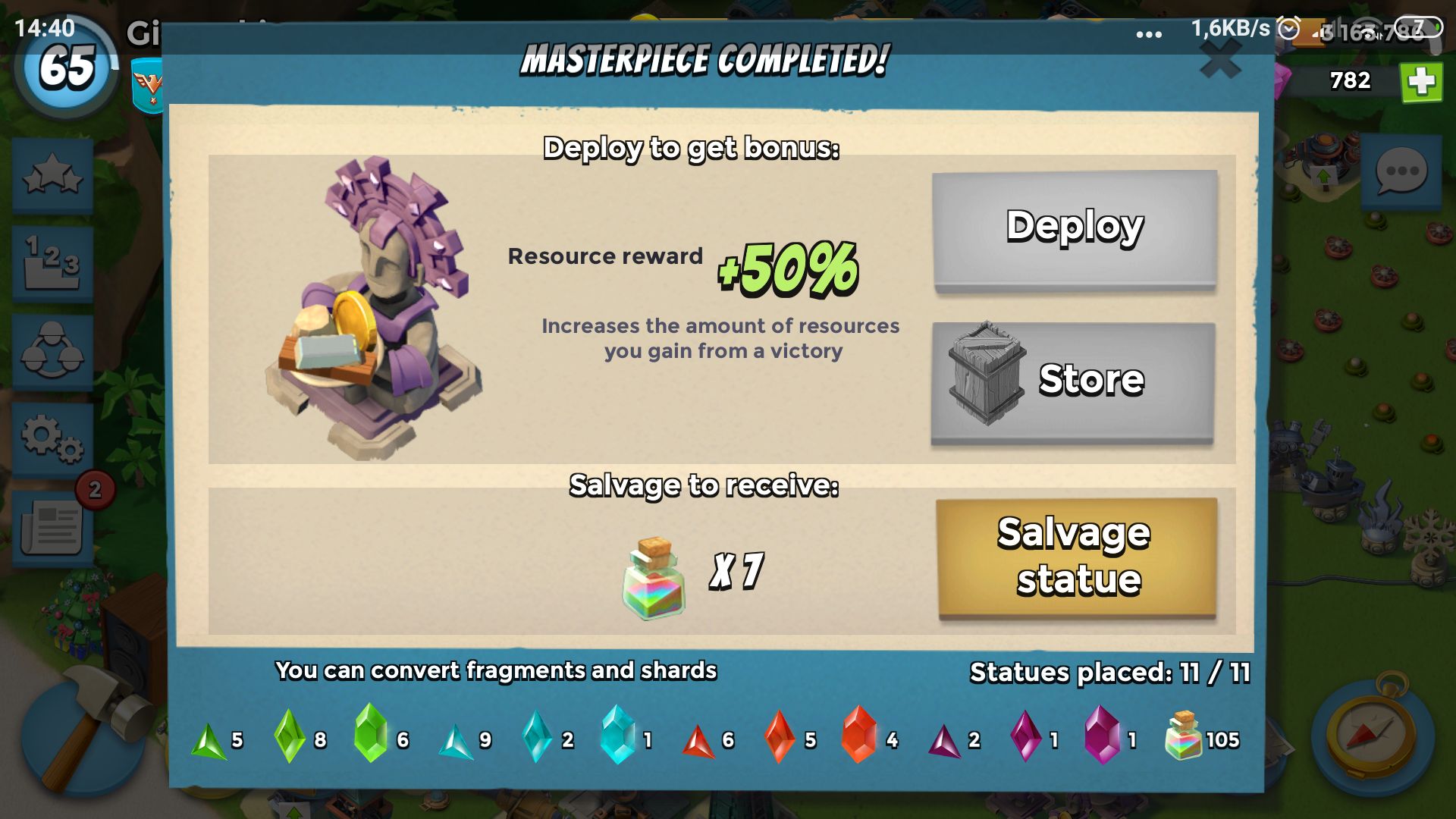Open the leaderboard podium icon
1456x819 pixels.
pyautogui.click(x=52, y=263)
